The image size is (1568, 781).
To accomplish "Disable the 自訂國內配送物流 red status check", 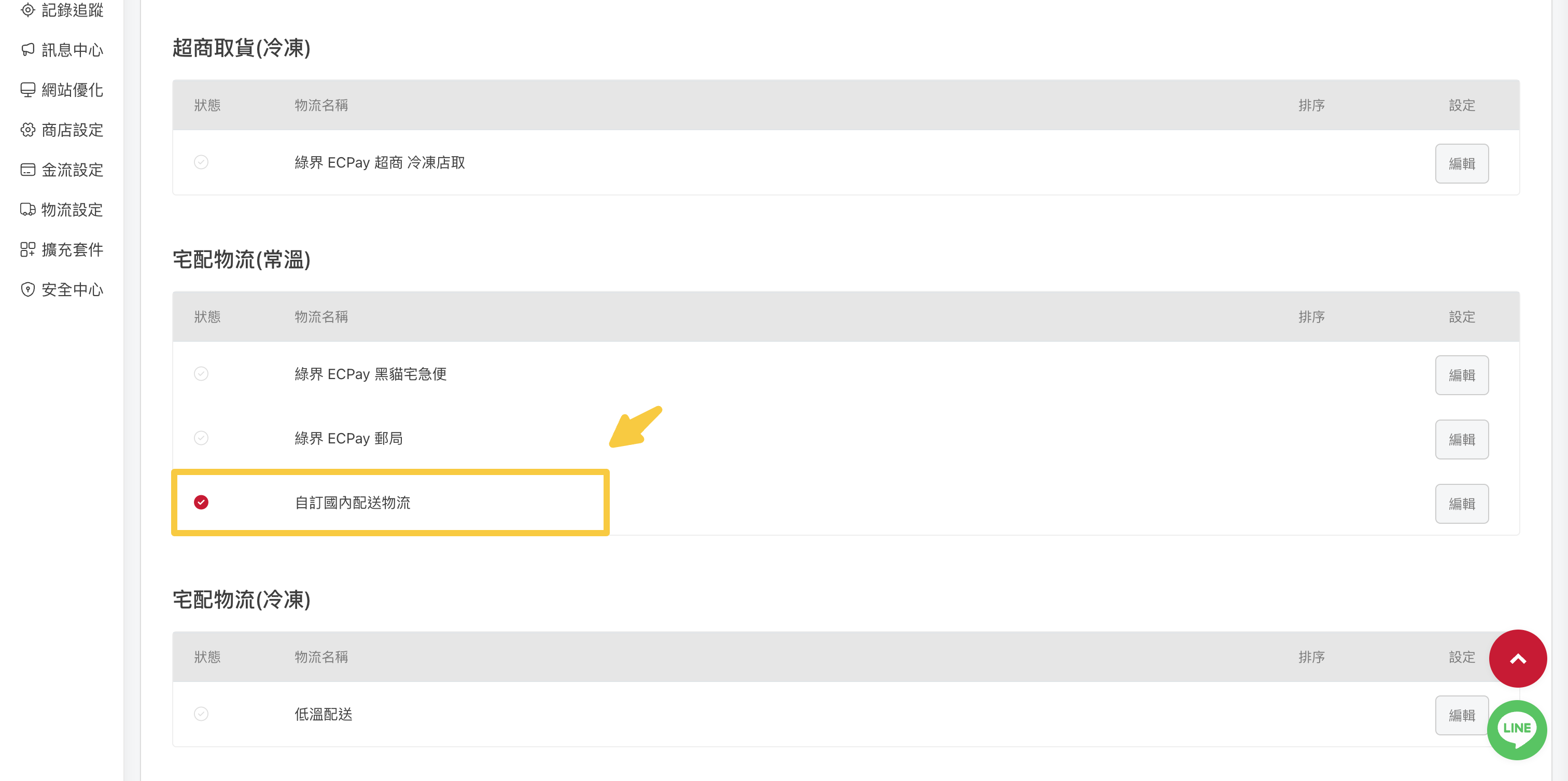I will coord(201,502).
